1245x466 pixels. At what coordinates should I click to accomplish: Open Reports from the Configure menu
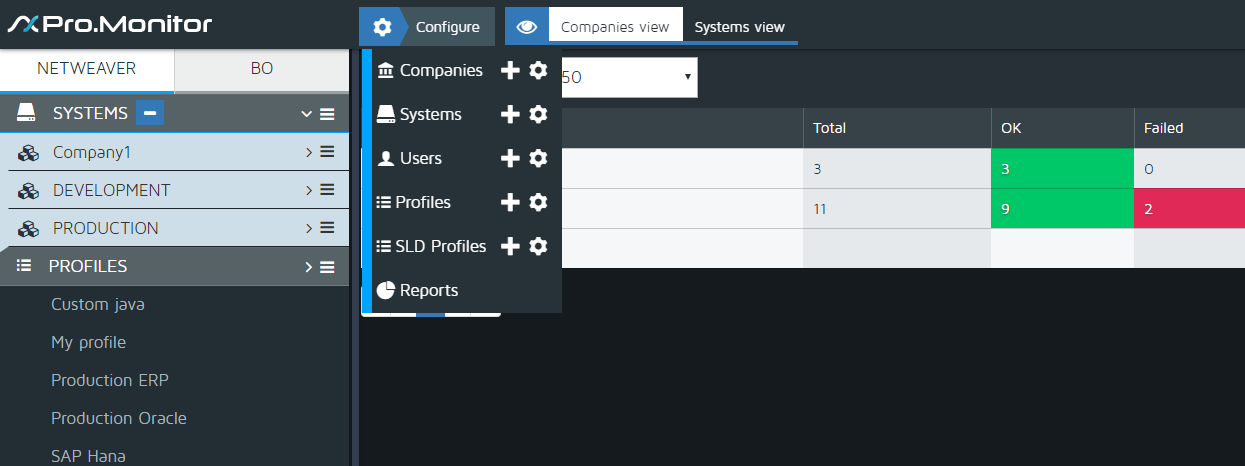click(x=428, y=291)
